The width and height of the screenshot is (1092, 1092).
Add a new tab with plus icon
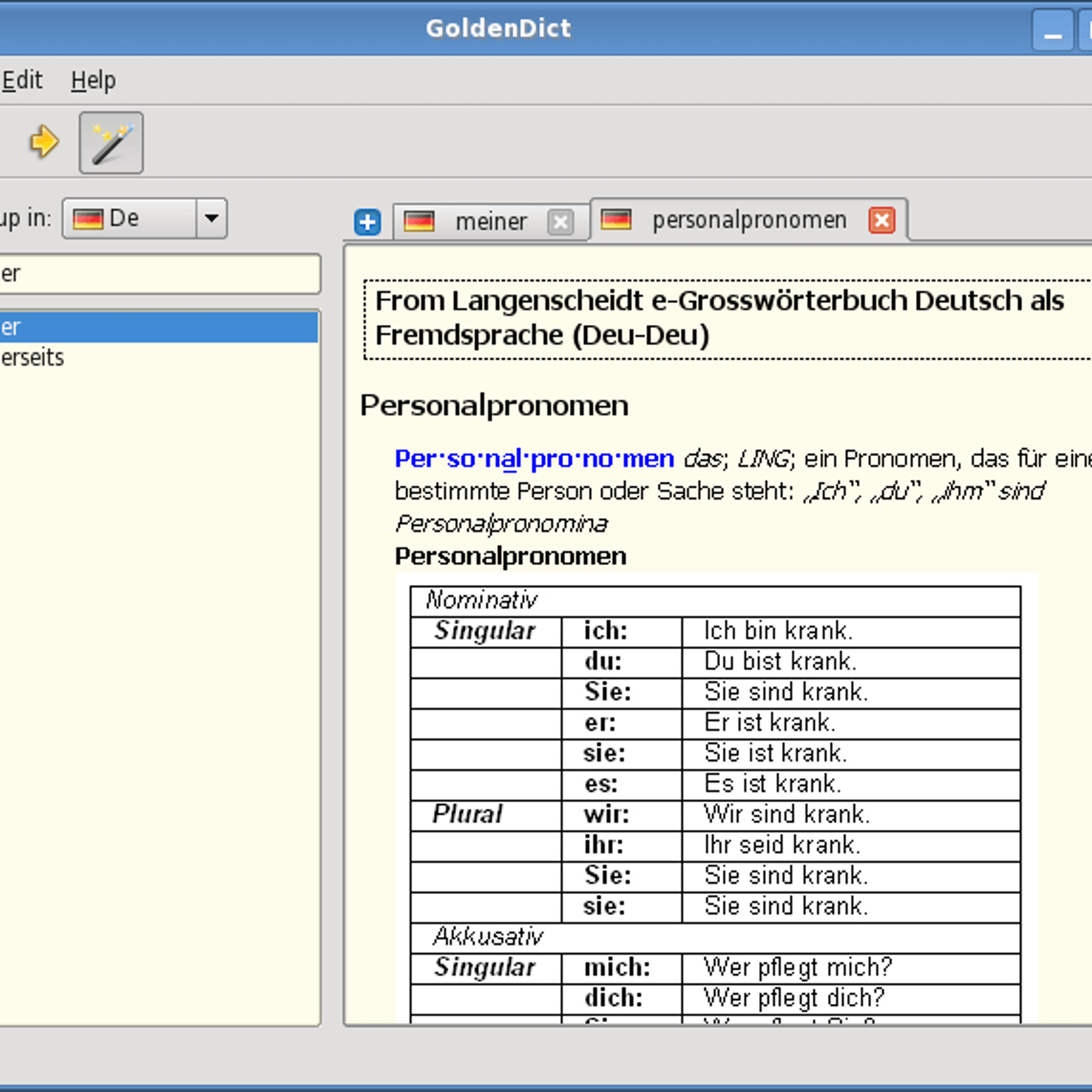pyautogui.click(x=368, y=222)
